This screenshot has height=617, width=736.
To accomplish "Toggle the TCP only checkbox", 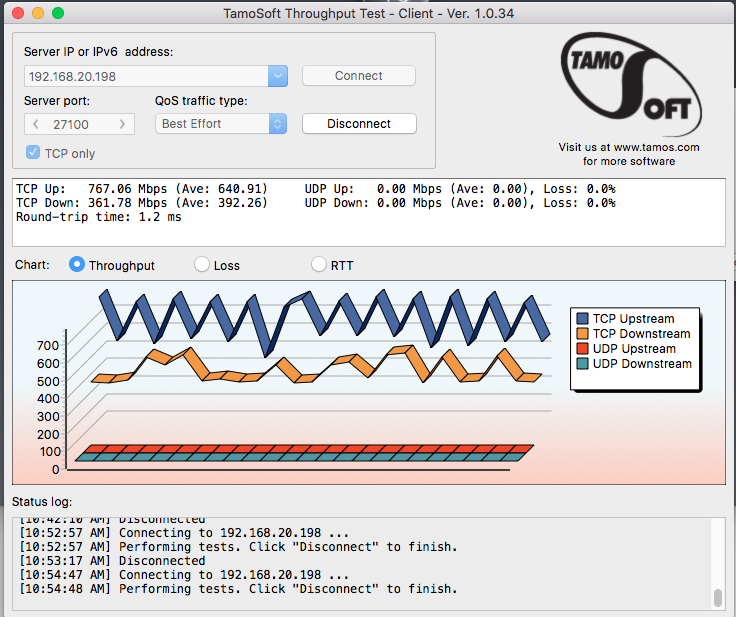I will [33, 152].
